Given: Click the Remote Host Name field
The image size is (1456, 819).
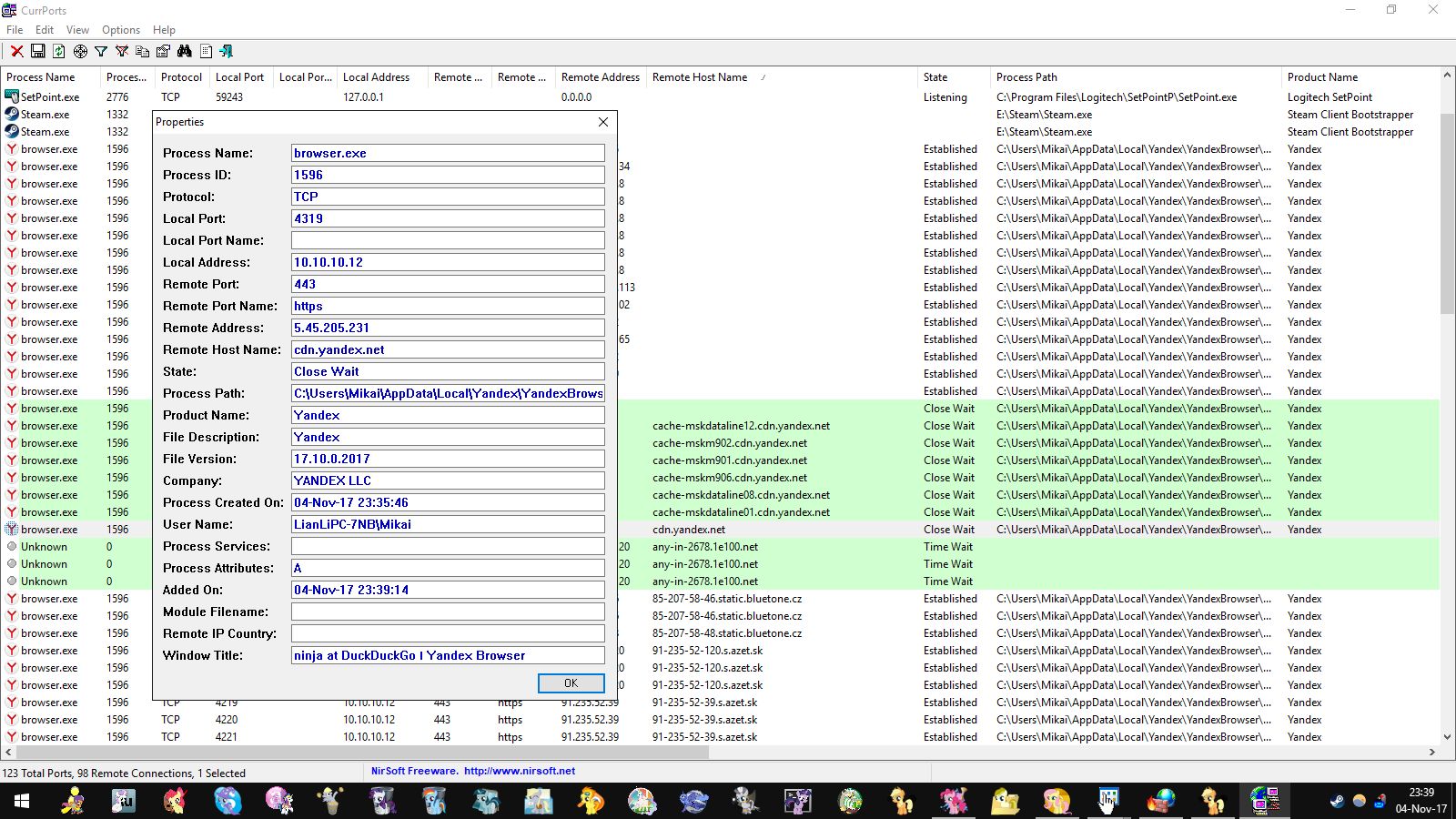Looking at the screenshot, I should pyautogui.click(x=448, y=349).
